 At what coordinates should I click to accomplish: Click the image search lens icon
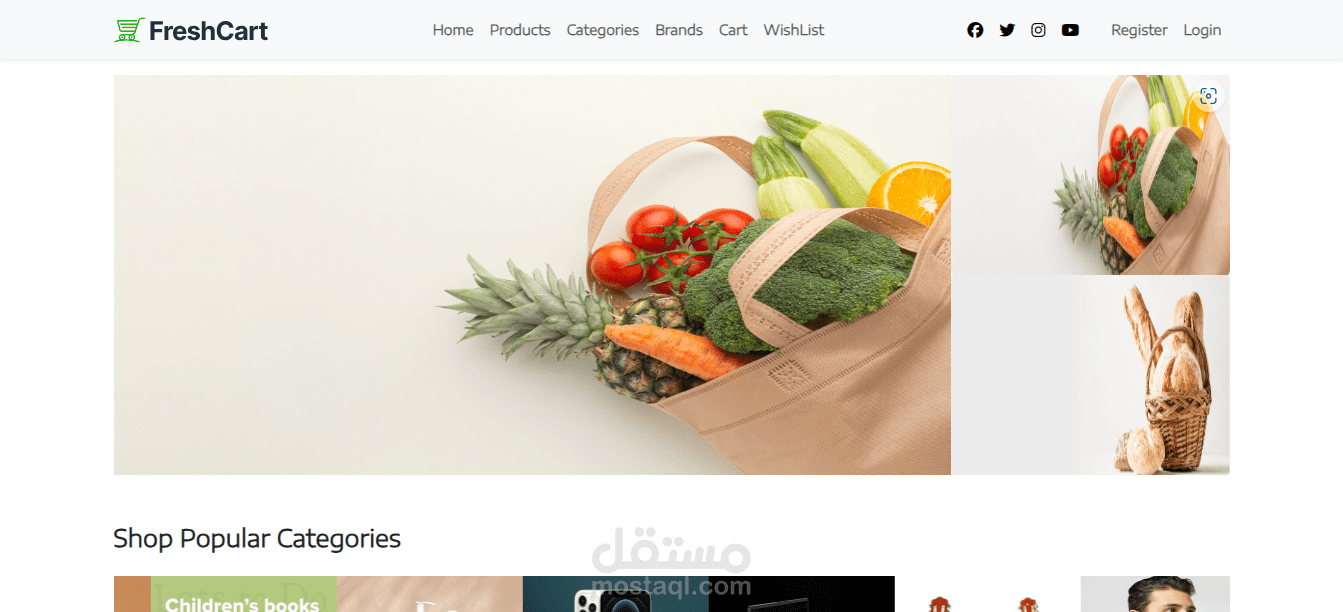pos(1208,96)
